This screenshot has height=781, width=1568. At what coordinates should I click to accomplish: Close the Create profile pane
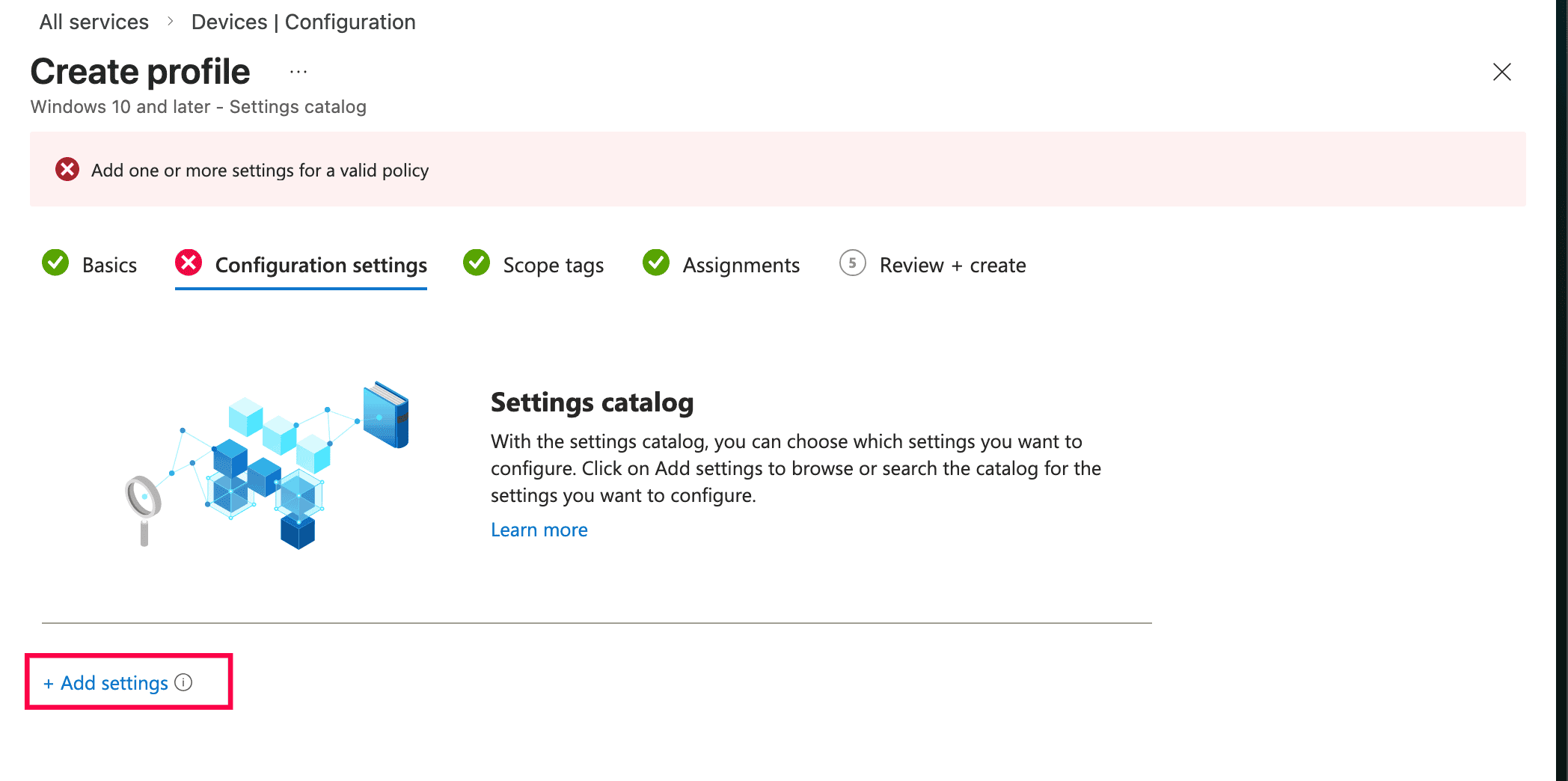(1502, 73)
